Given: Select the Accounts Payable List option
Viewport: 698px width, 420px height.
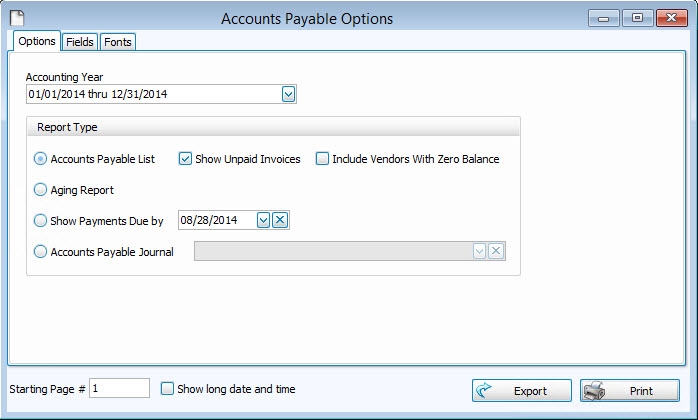Looking at the screenshot, I should click(41, 159).
